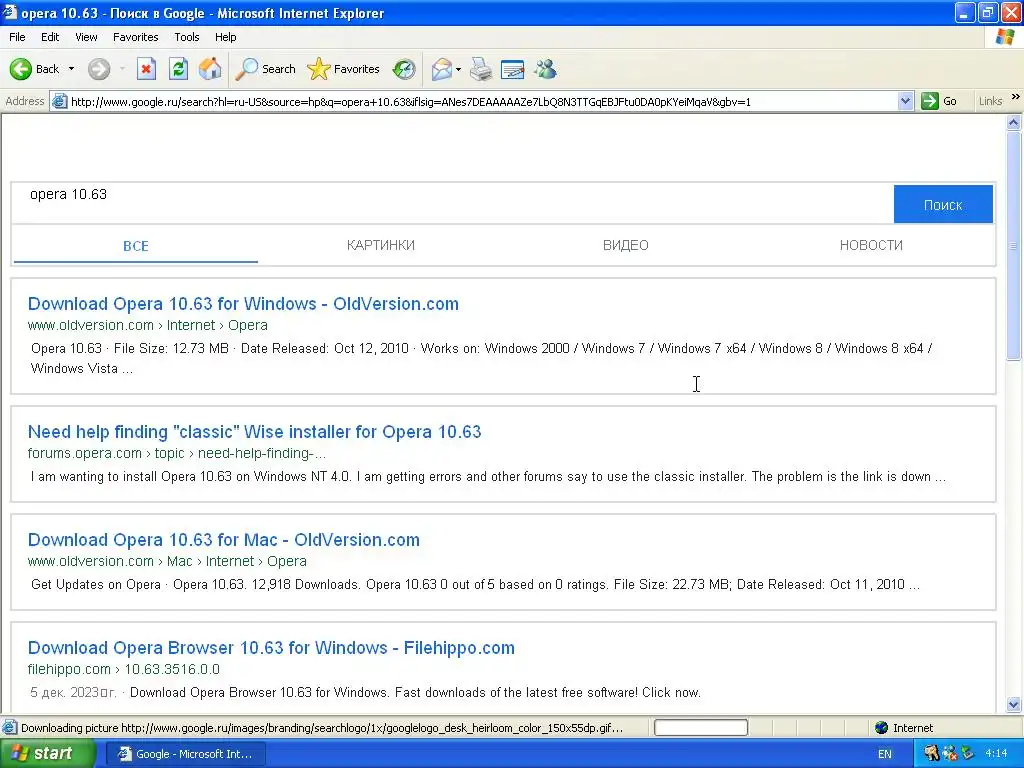This screenshot has height=768, width=1024.
Task: Open the Favorites menu
Action: click(136, 37)
